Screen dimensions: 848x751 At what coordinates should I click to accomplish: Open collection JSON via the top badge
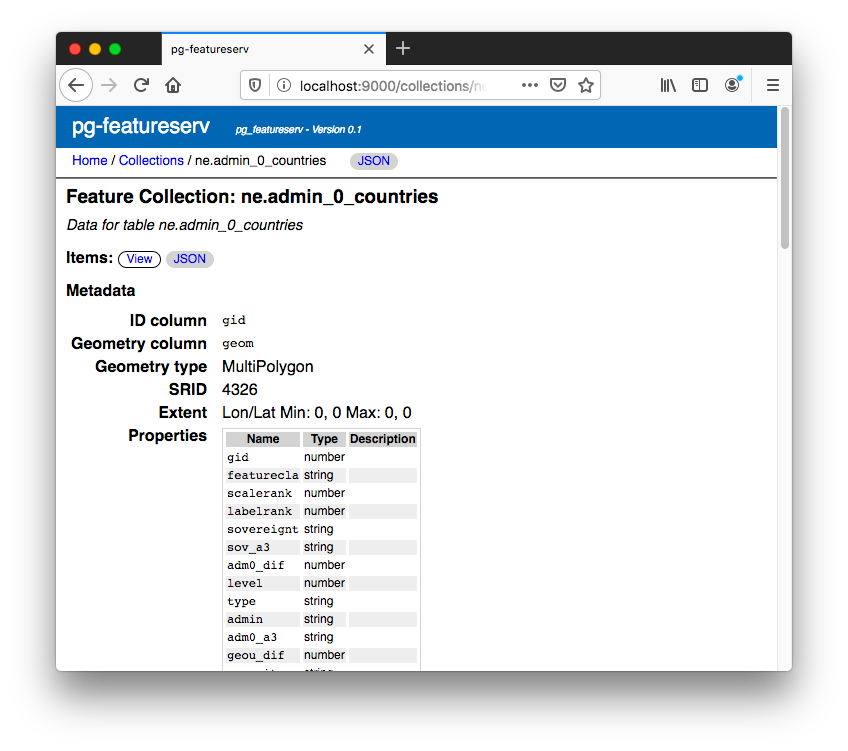click(373, 161)
